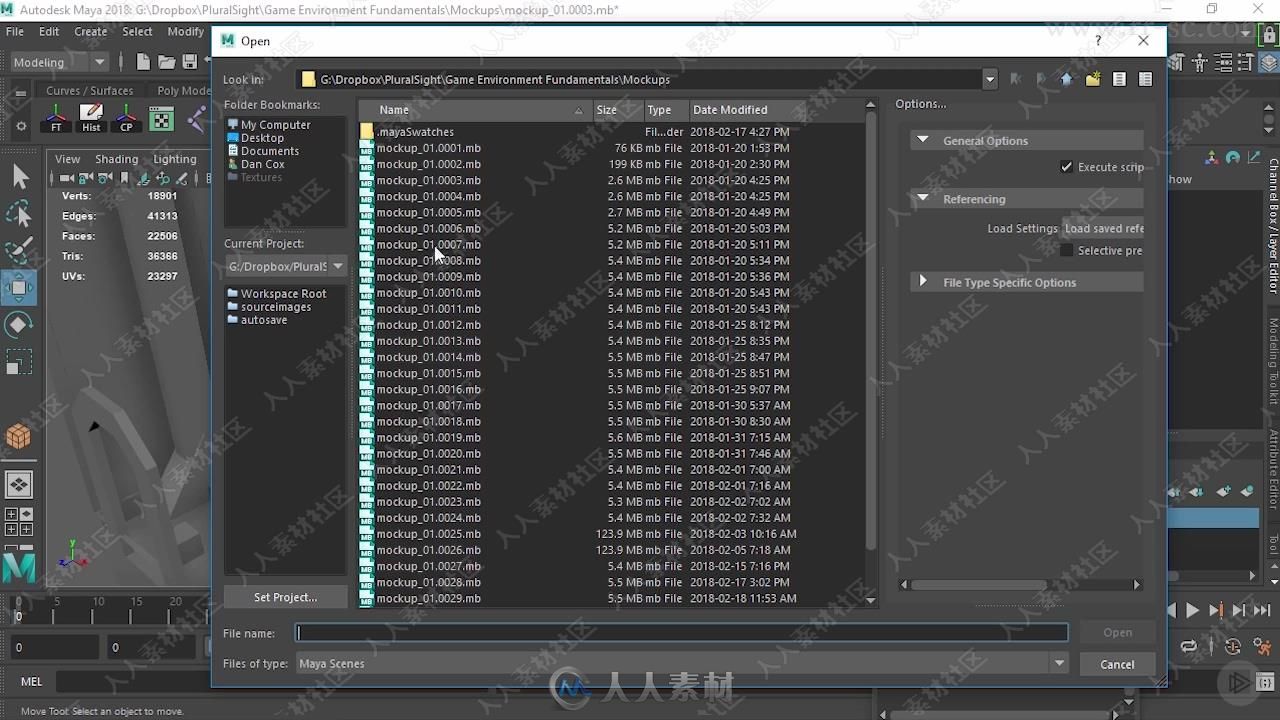Click the Open dialog help question mark
This screenshot has width=1280, height=720.
pos(1098,41)
